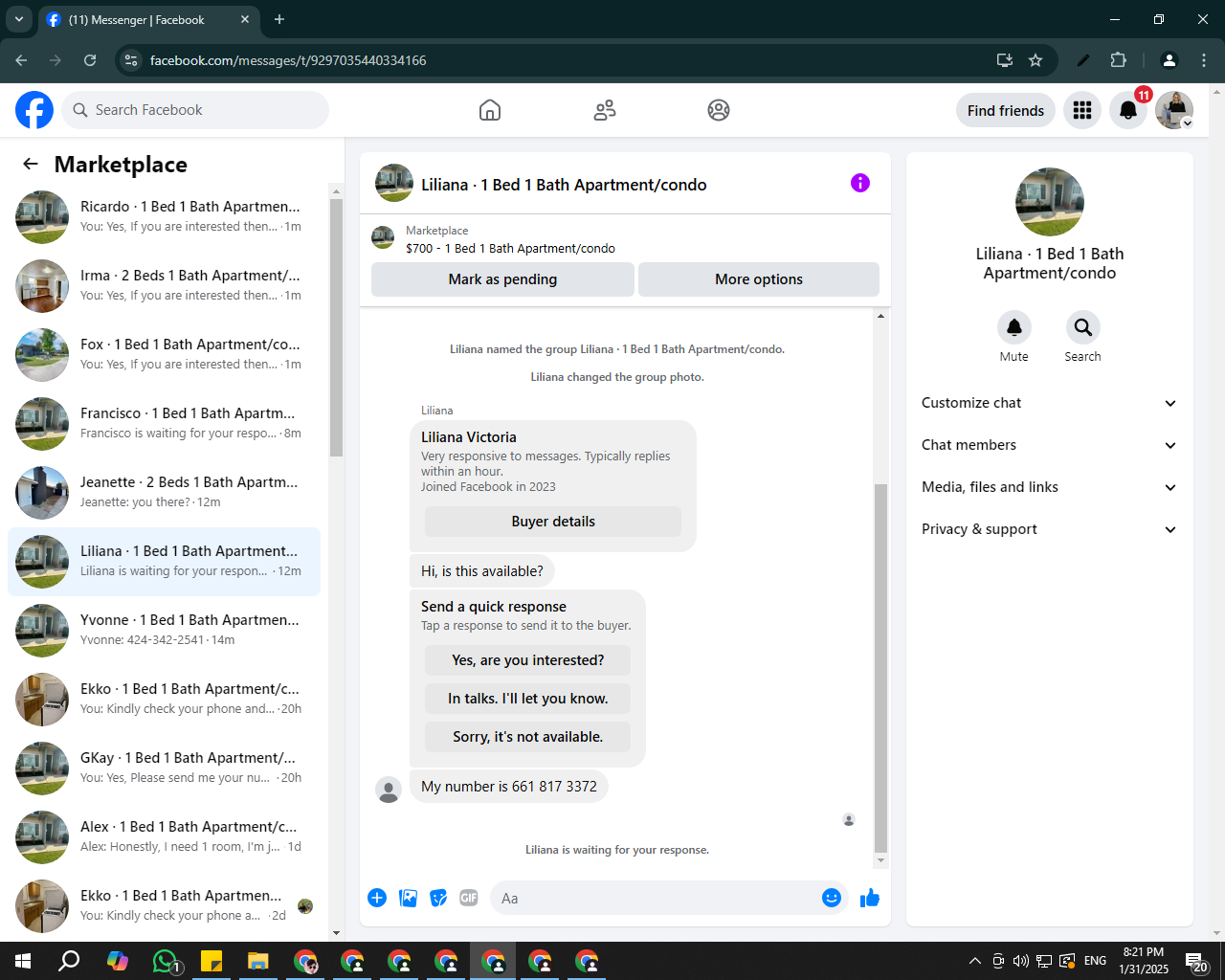Open conversation information purple icon
Image resolution: width=1225 pixels, height=980 pixels.
[860, 183]
